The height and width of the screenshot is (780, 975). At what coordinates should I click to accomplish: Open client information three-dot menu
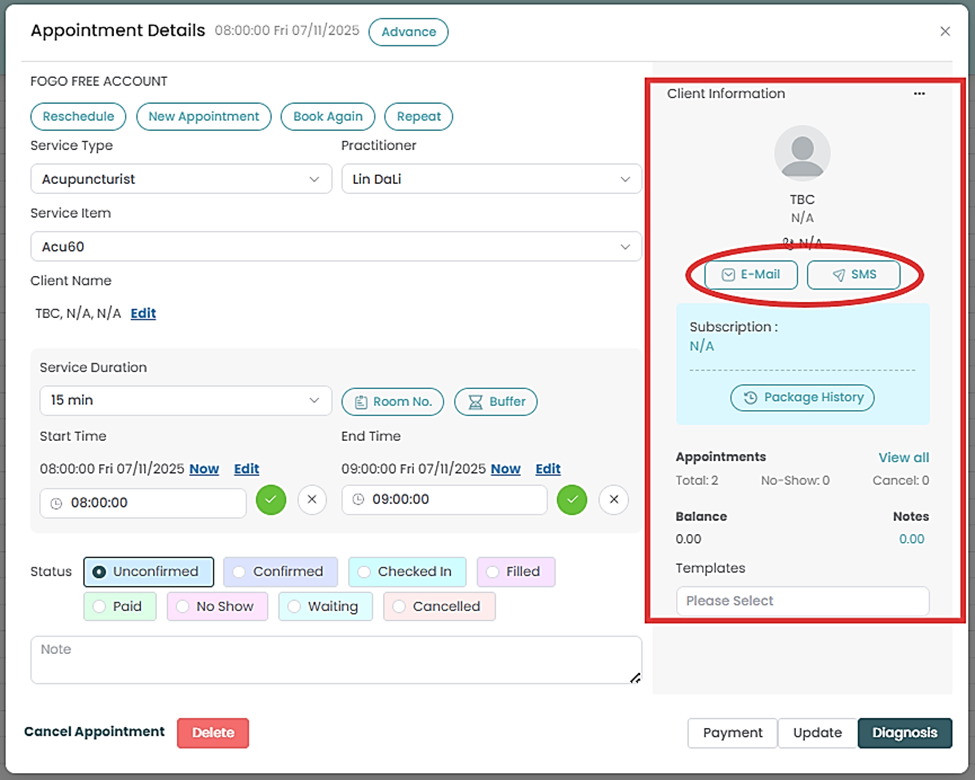click(919, 94)
